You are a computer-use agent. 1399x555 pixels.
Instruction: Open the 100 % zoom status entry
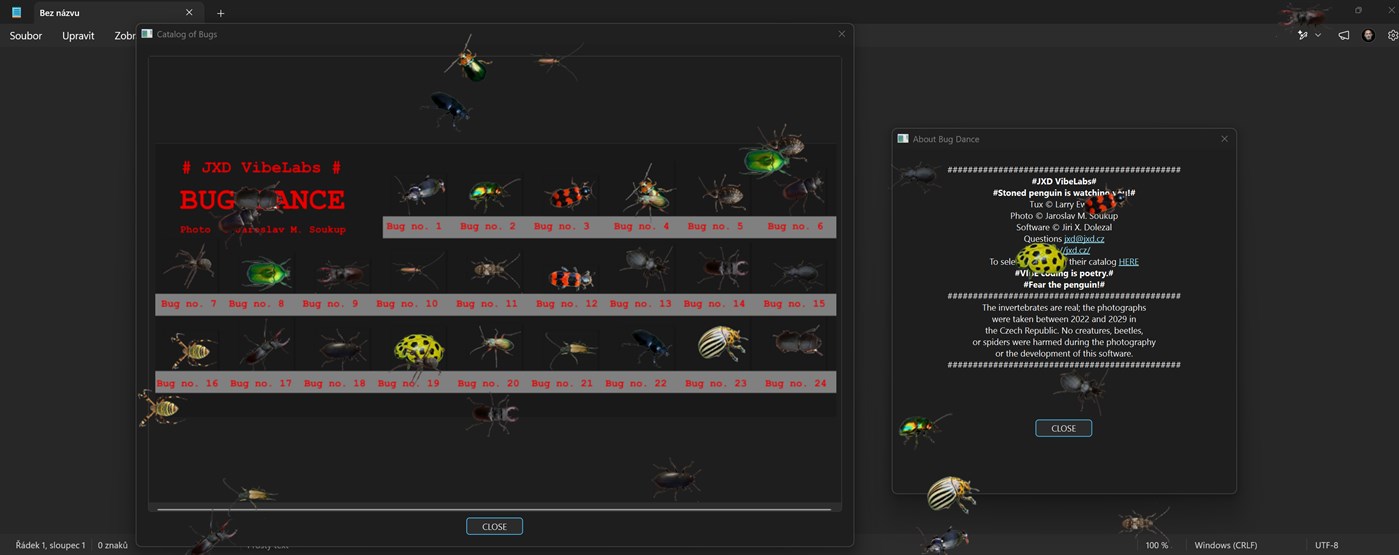1157,545
